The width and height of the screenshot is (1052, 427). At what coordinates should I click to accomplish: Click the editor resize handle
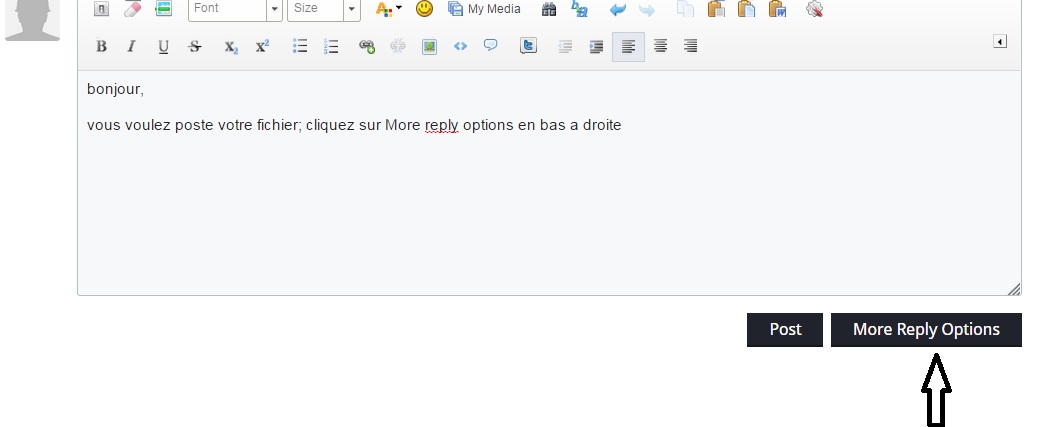(1014, 289)
